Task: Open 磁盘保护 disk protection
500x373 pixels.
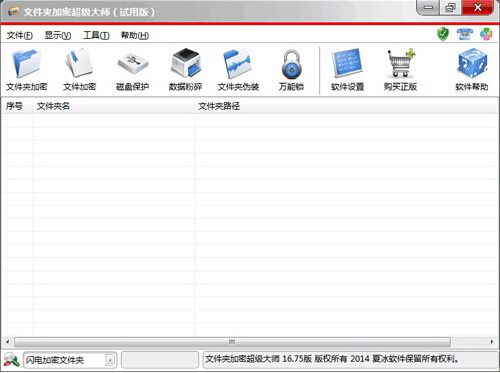Action: (132, 69)
